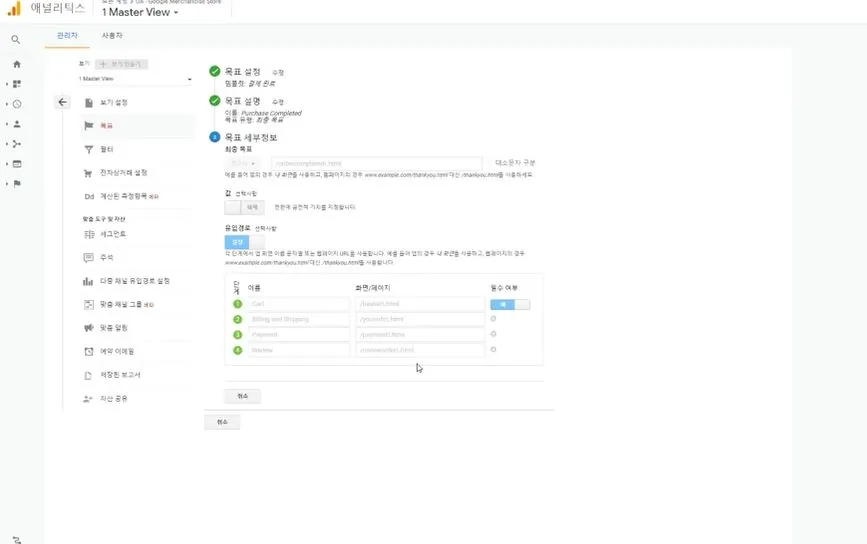Click the step 1 name field 'Cart'
This screenshot has height=544, width=867.
click(299, 304)
